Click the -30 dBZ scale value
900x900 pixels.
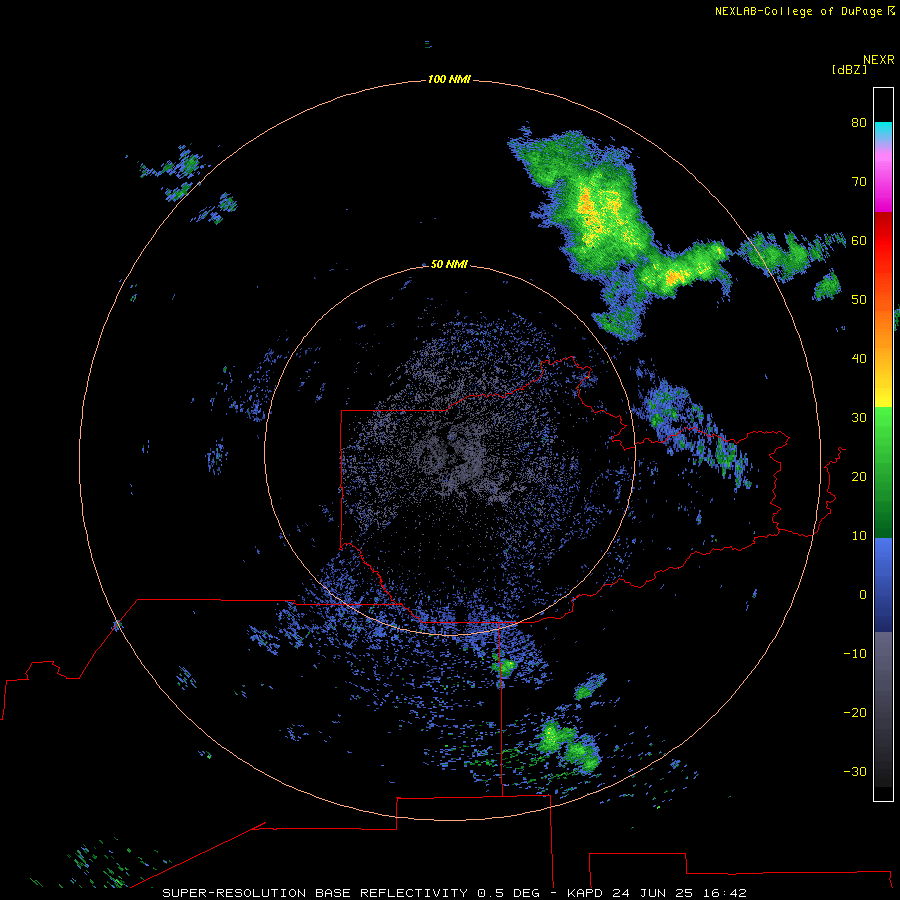[855, 772]
